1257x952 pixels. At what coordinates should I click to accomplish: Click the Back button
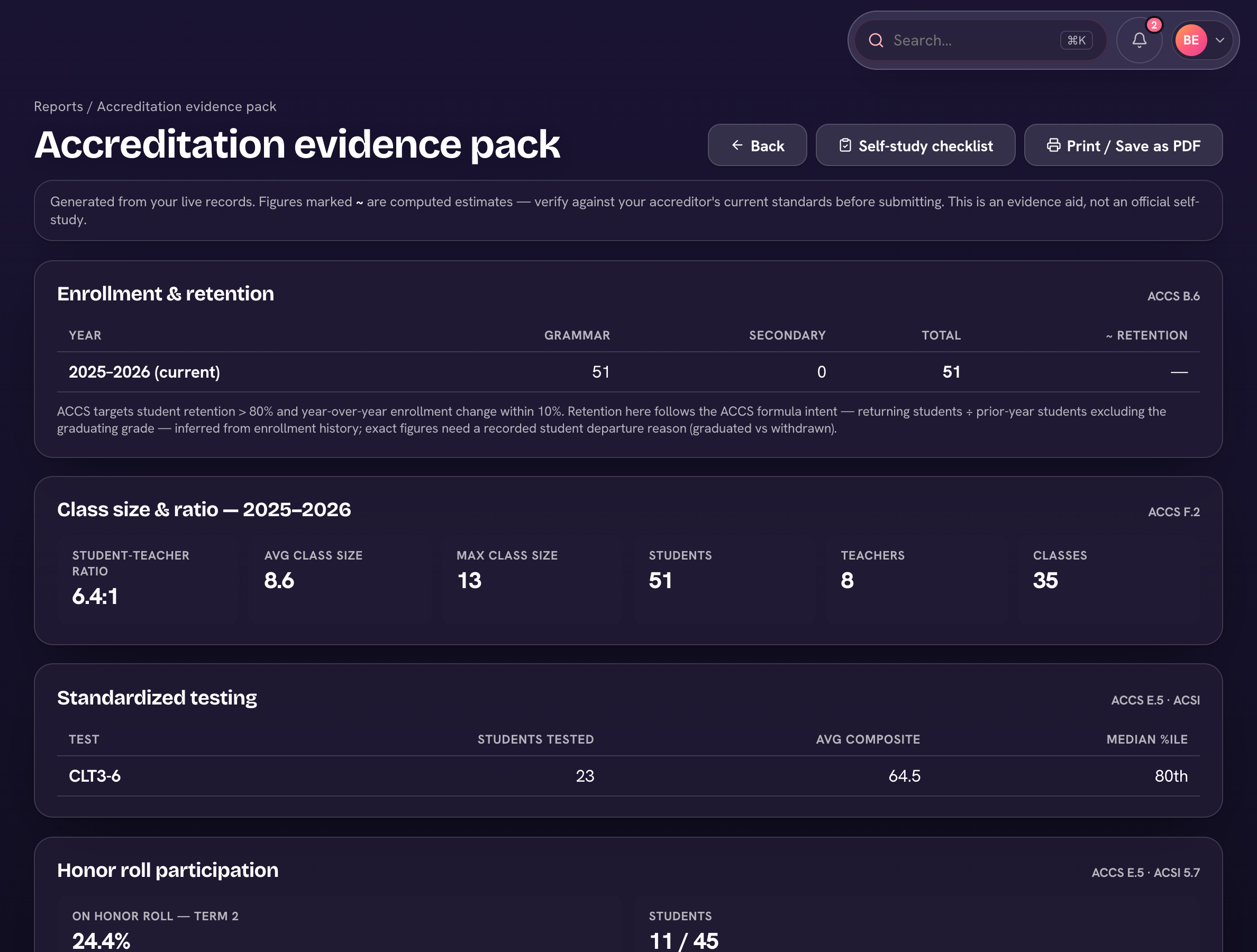[757, 145]
